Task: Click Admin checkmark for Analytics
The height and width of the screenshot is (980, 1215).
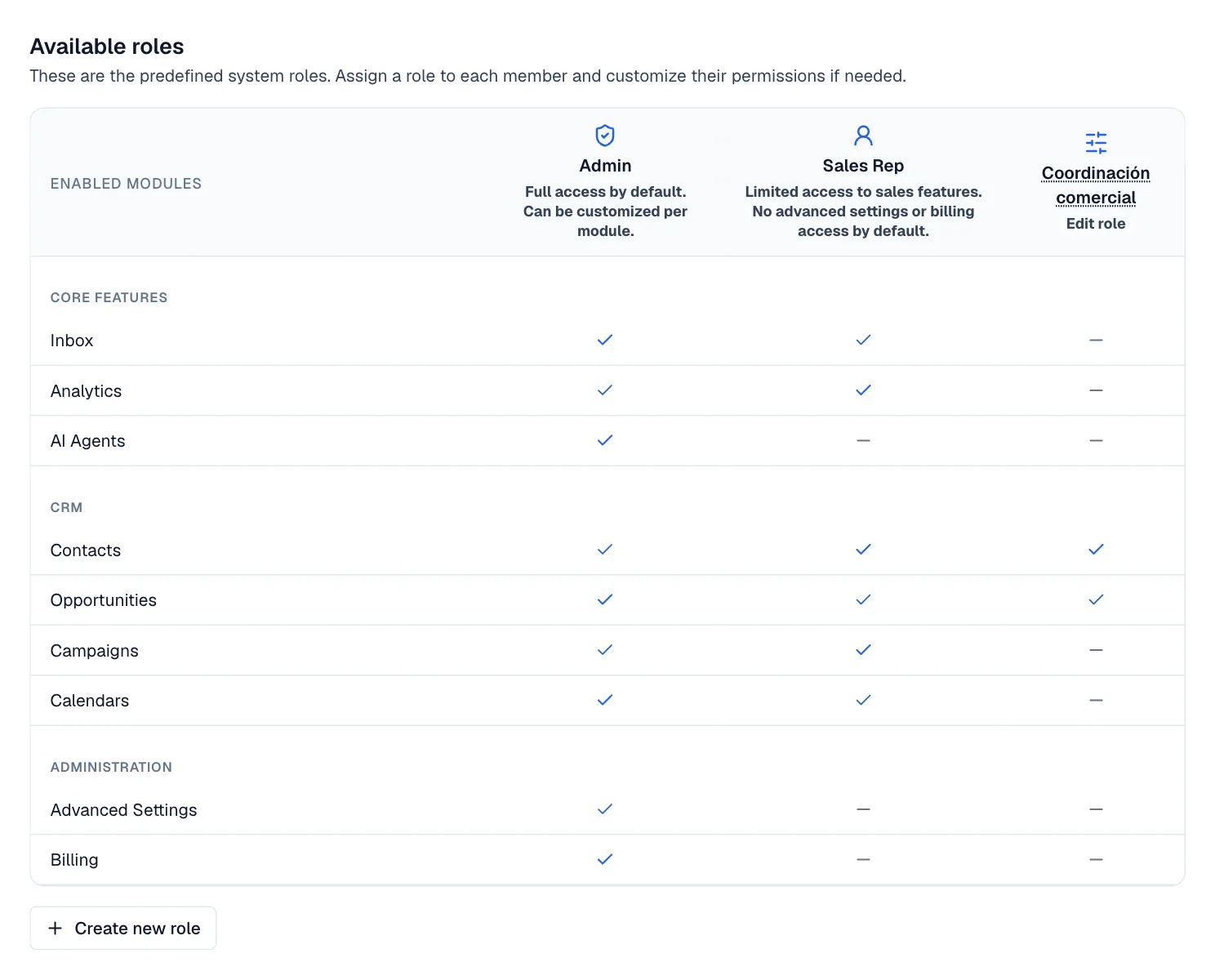Action: point(605,390)
